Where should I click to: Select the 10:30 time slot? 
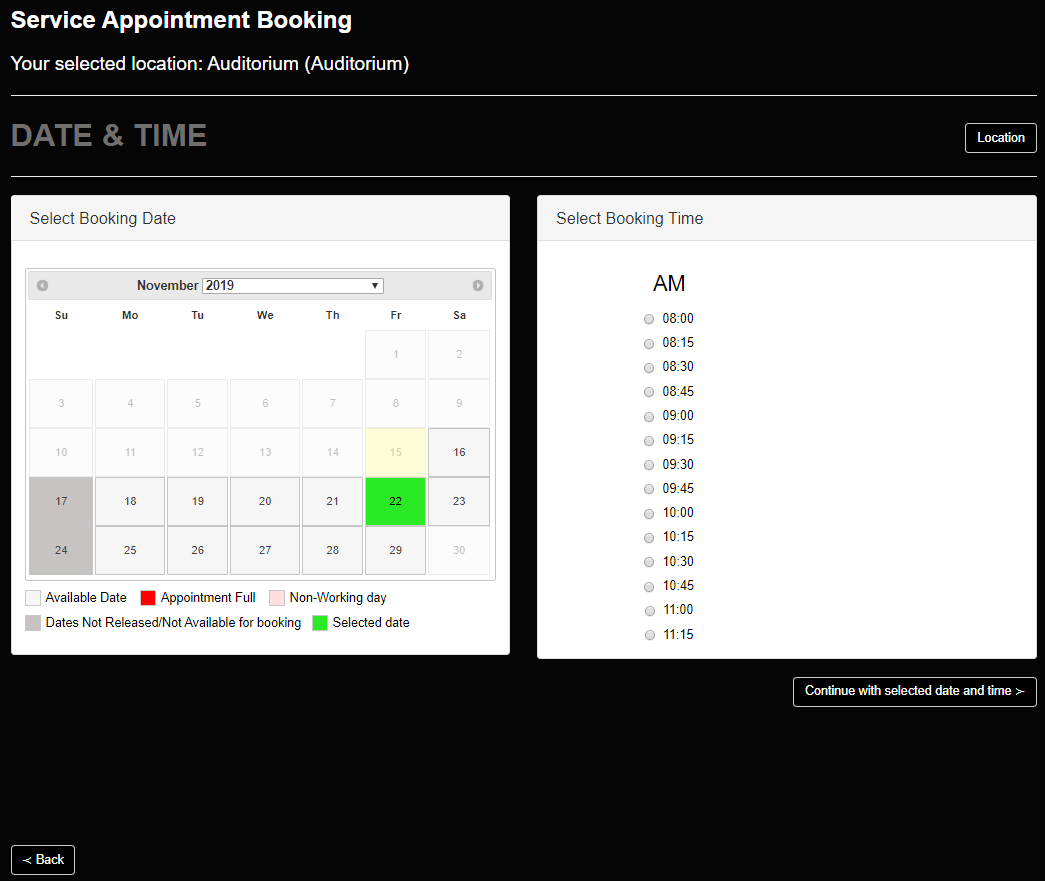tap(649, 562)
